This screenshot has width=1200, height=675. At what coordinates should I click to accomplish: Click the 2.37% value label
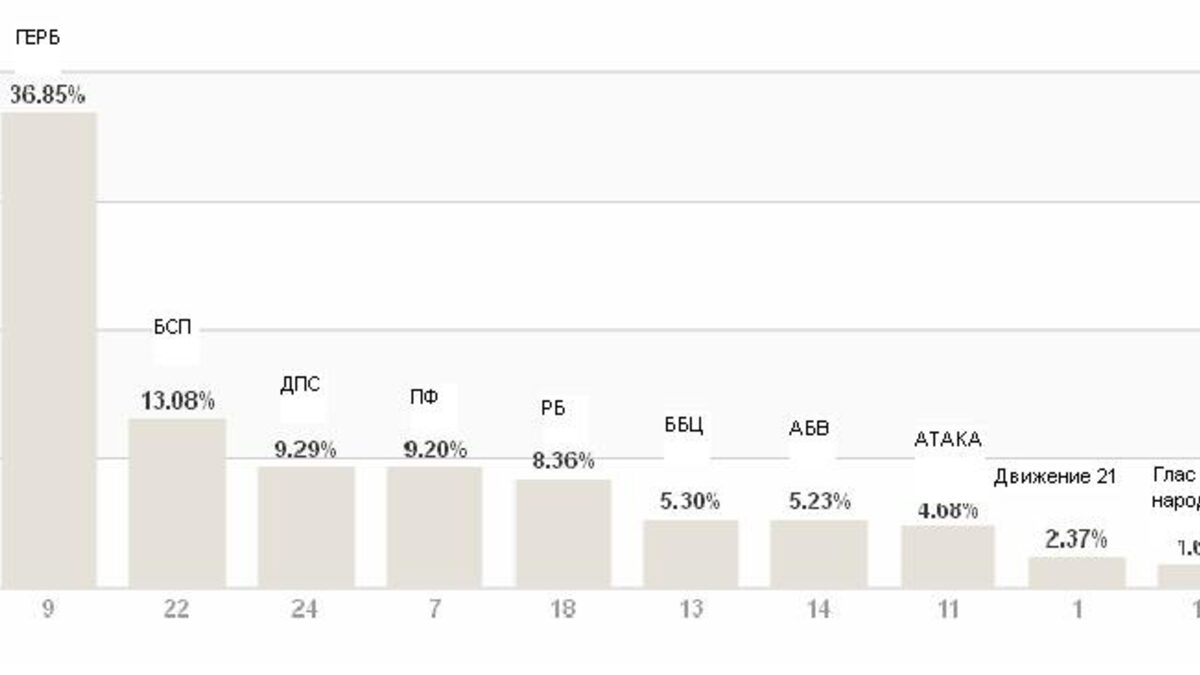(x=1076, y=540)
